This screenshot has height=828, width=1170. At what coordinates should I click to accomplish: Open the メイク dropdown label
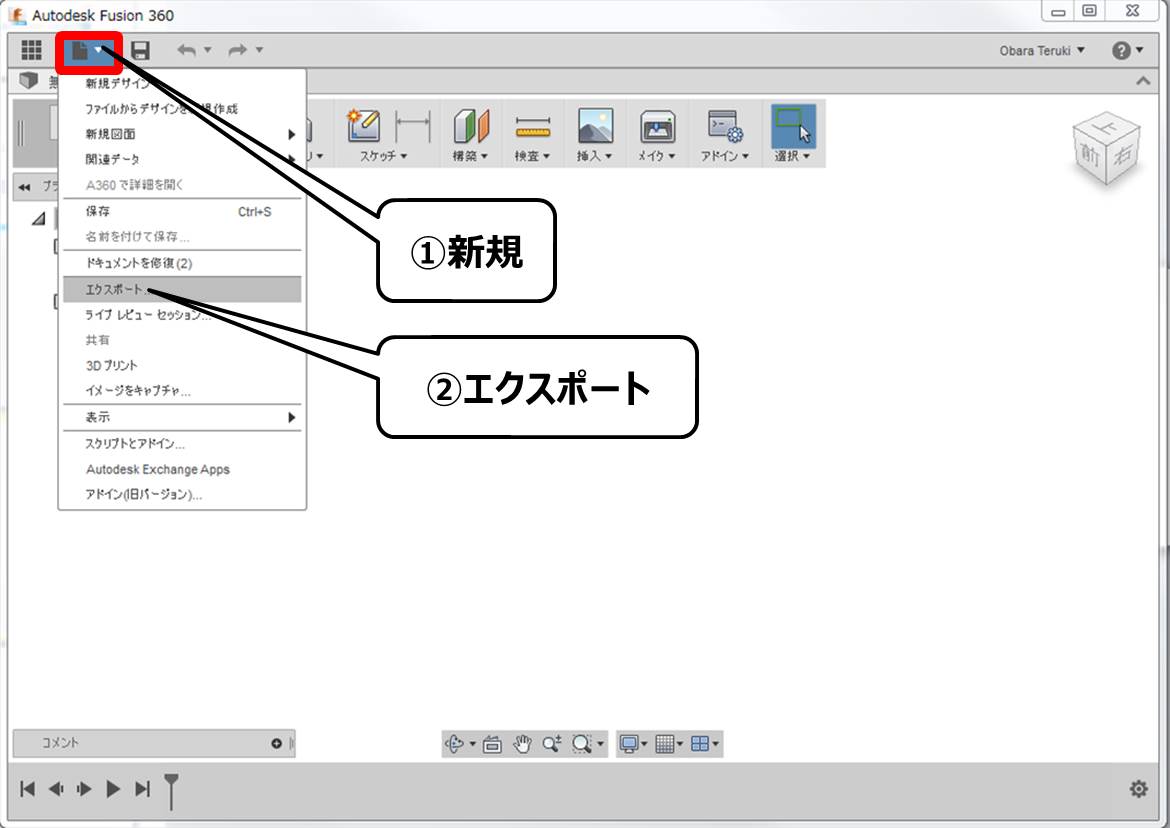657,156
